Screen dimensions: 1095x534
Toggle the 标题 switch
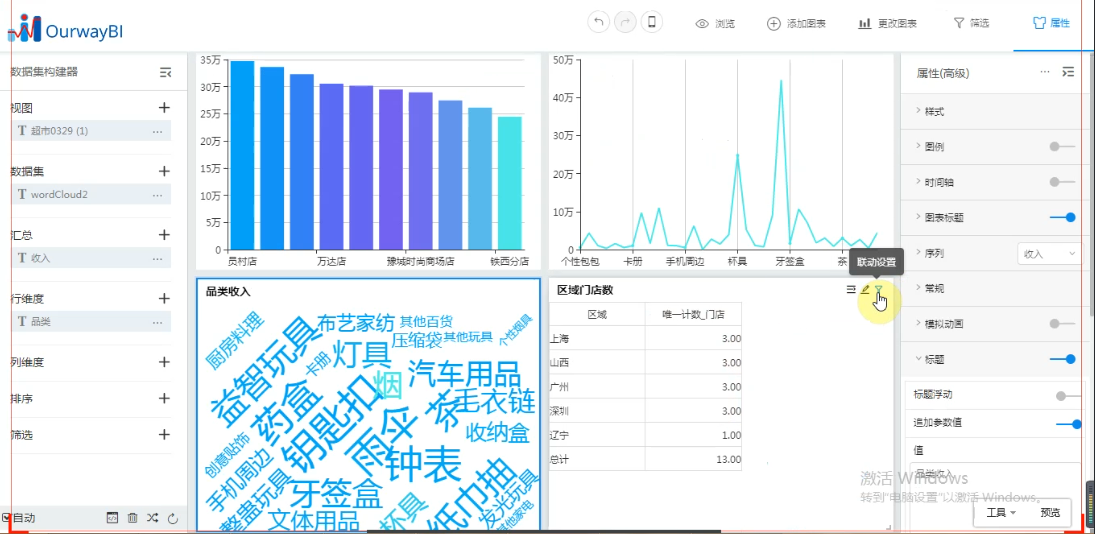click(1062, 359)
